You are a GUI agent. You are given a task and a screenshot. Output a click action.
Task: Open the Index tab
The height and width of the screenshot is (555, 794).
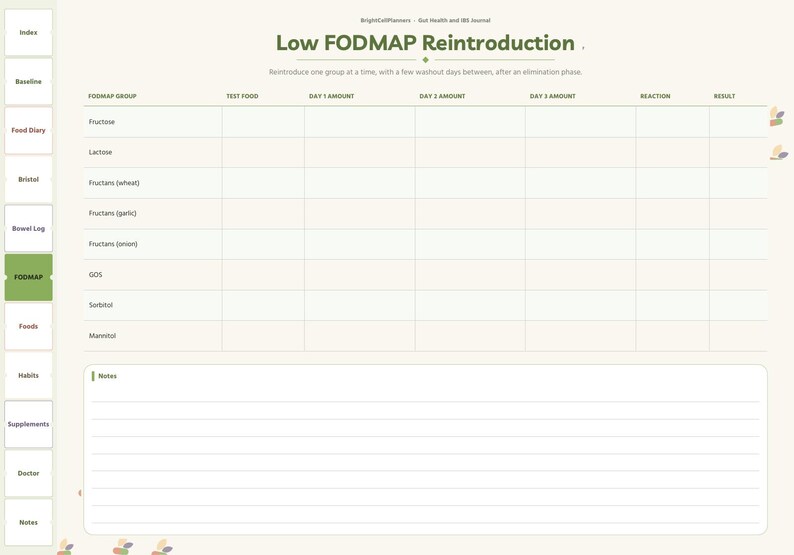28,32
